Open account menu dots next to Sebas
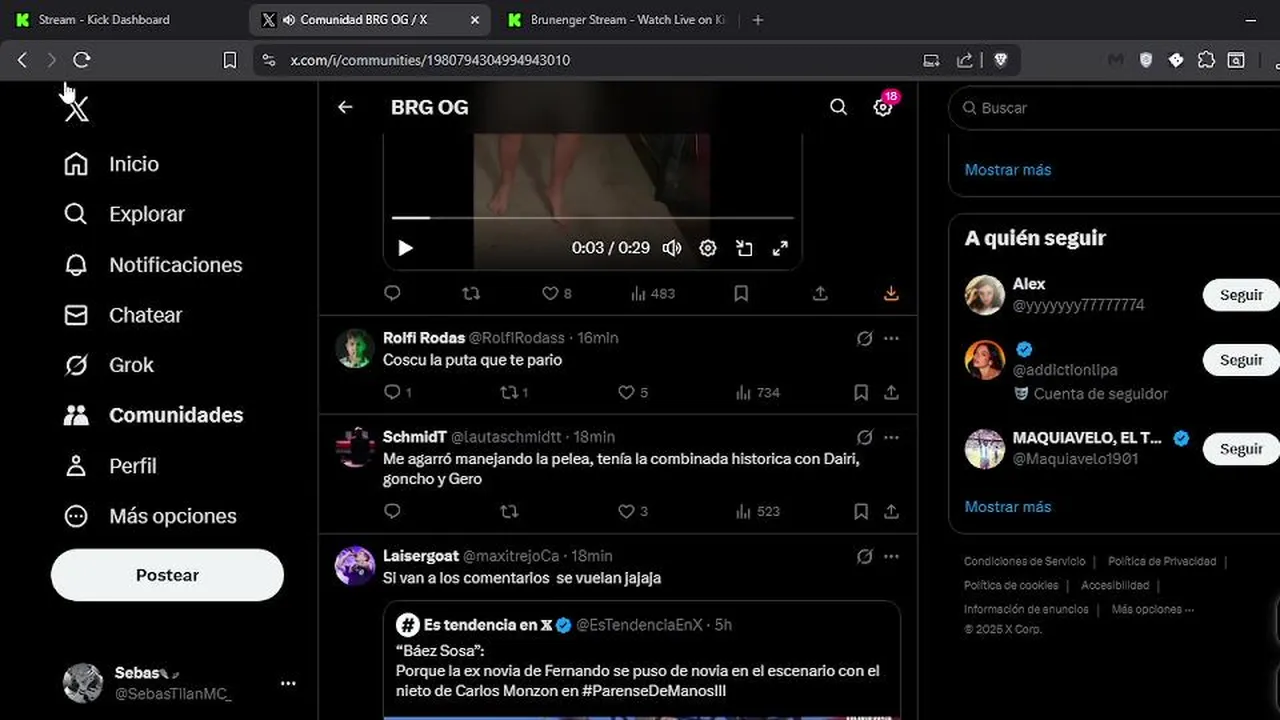 click(288, 684)
